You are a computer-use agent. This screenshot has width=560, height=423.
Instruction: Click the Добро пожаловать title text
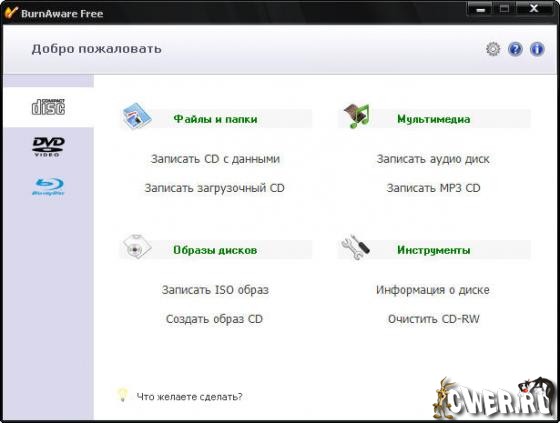coord(96,49)
